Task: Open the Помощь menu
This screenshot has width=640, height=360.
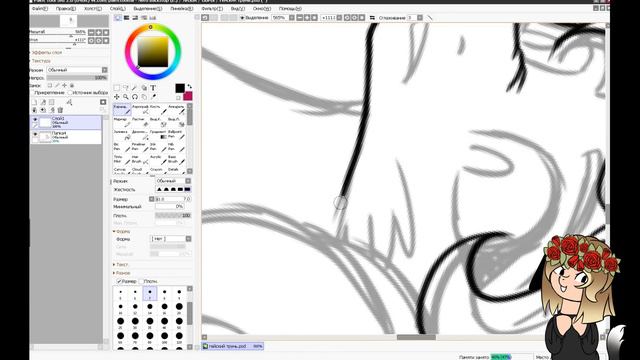Action: [x=290, y=8]
